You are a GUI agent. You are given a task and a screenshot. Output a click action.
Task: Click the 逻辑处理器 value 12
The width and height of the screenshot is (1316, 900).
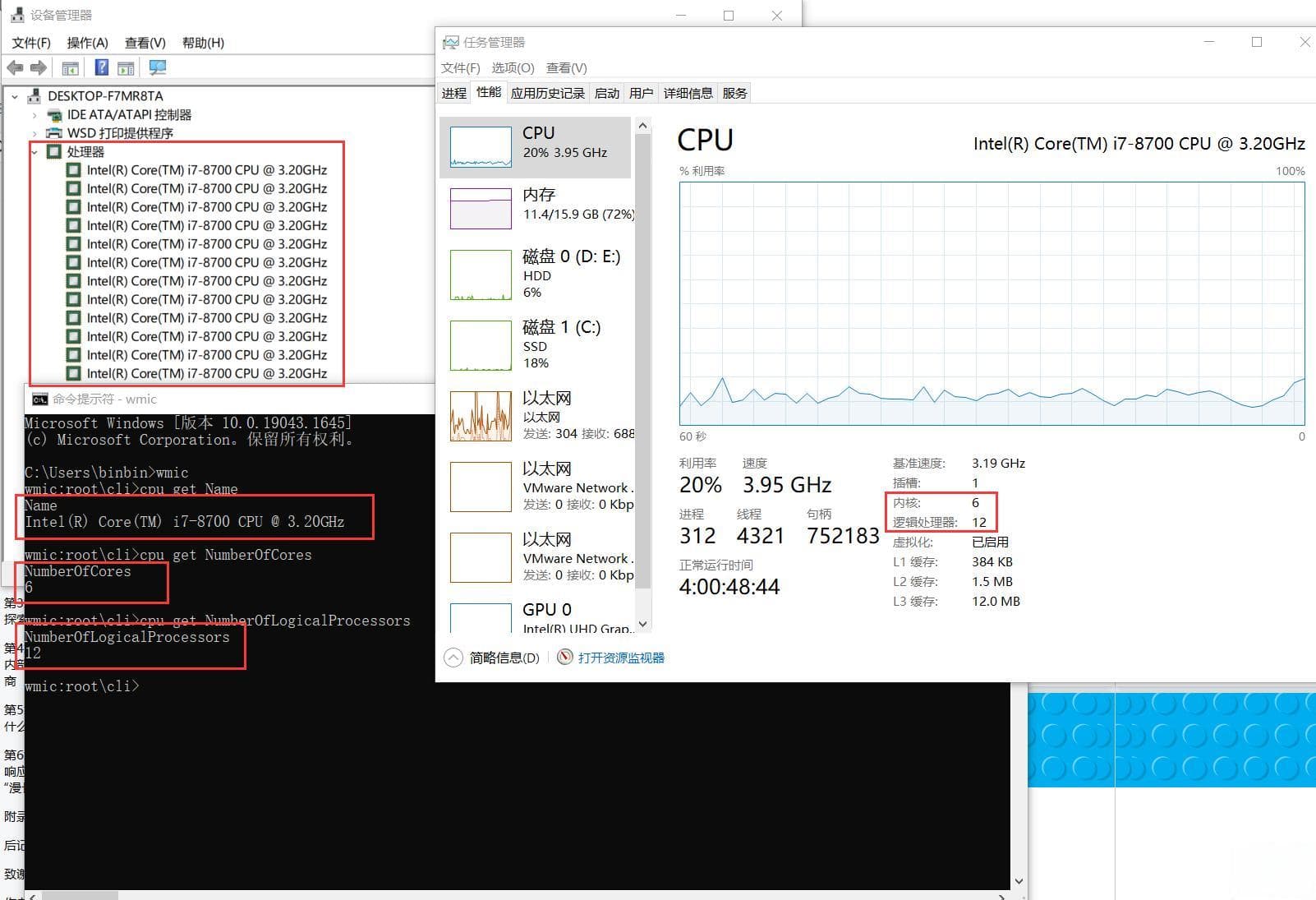pyautogui.click(x=979, y=522)
